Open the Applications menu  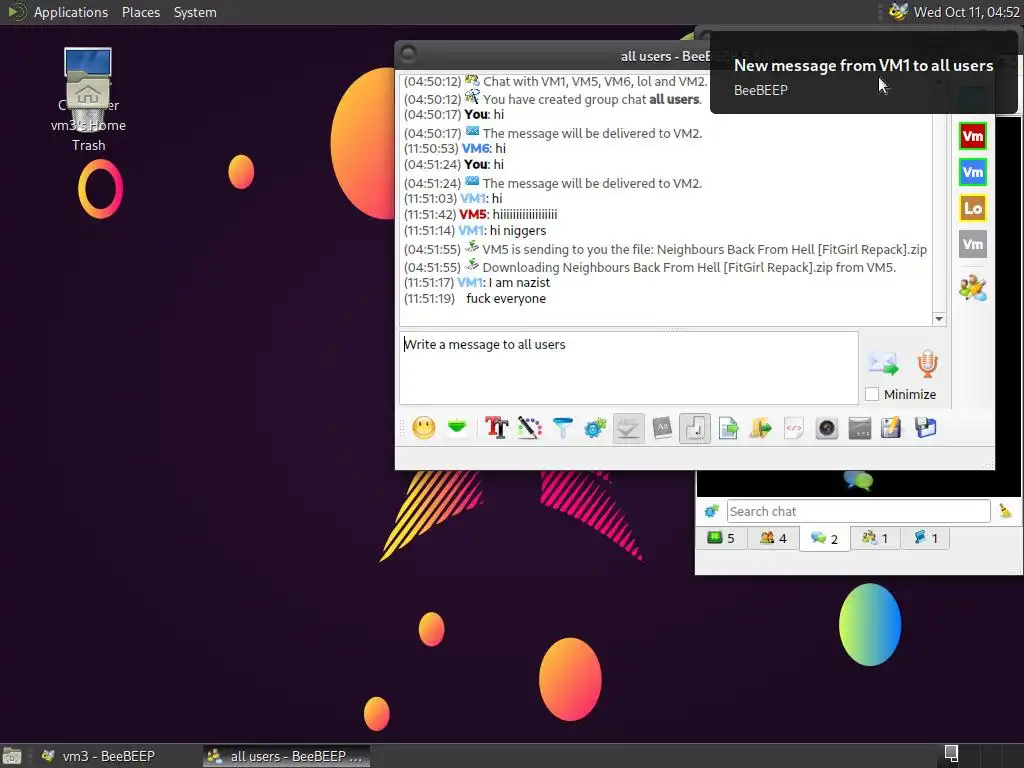pos(71,12)
